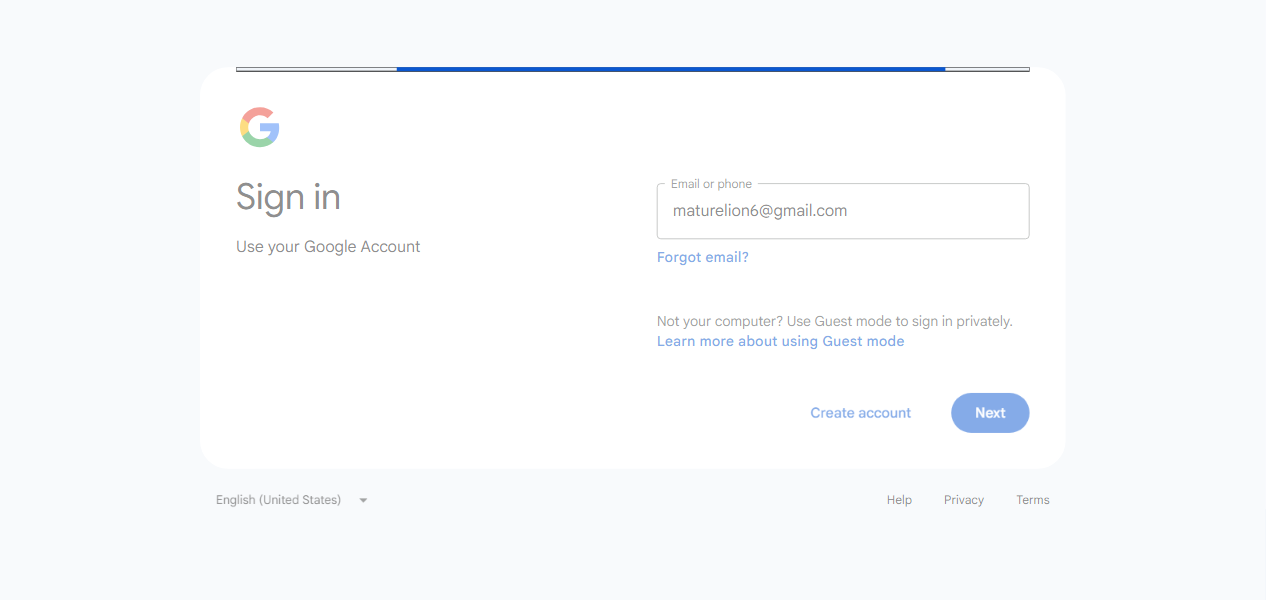The height and width of the screenshot is (600, 1266).
Task: Click the Forgot email? link
Action: [703, 257]
